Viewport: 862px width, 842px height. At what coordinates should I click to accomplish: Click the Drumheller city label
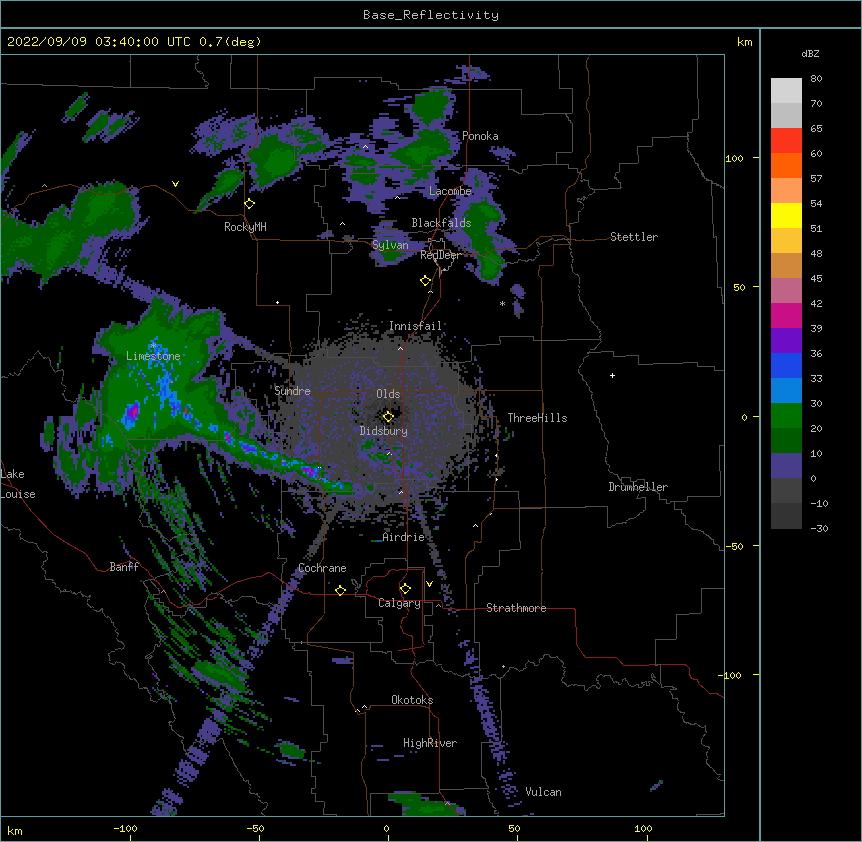638,487
